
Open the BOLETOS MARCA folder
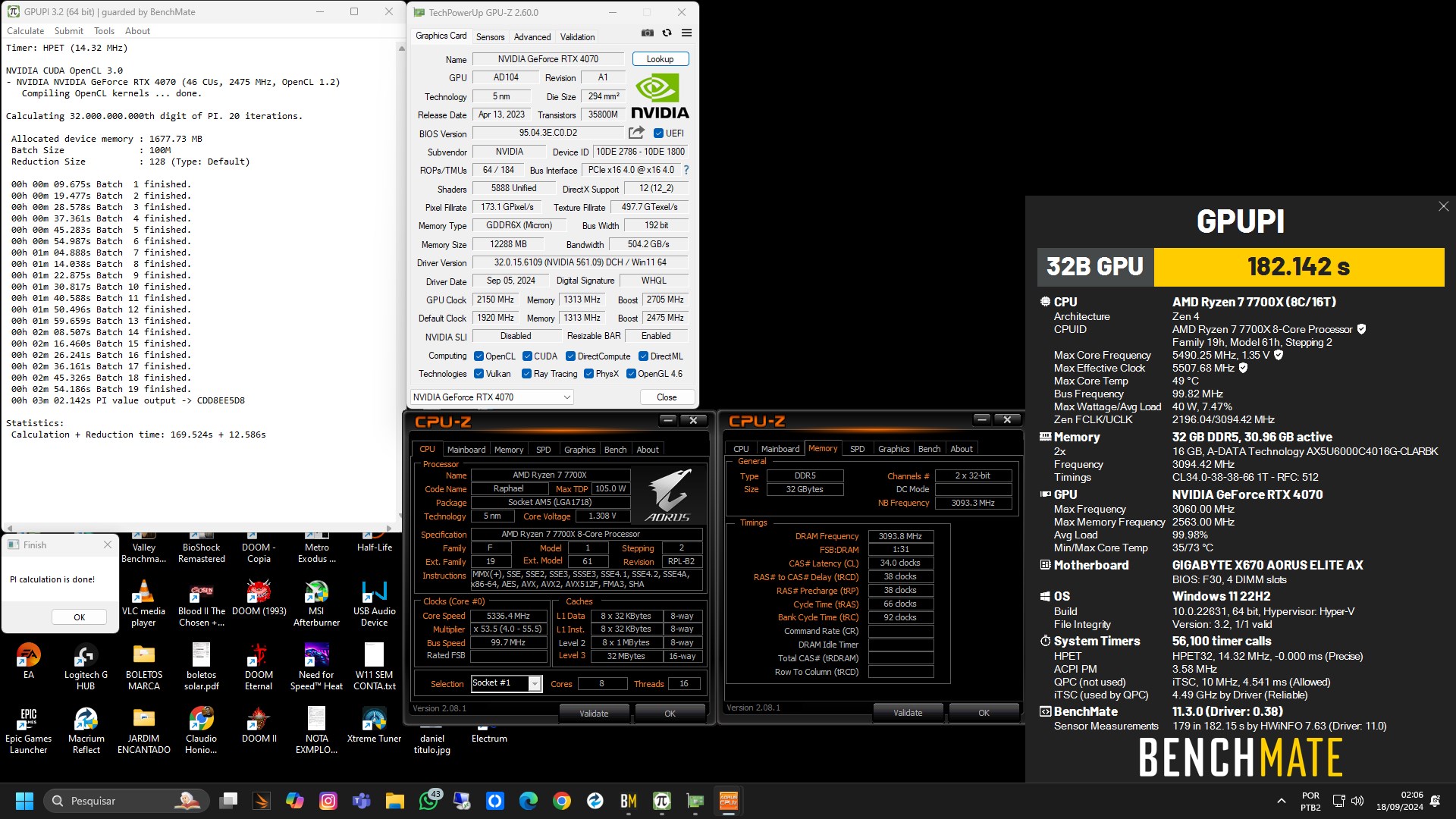pyautogui.click(x=143, y=667)
